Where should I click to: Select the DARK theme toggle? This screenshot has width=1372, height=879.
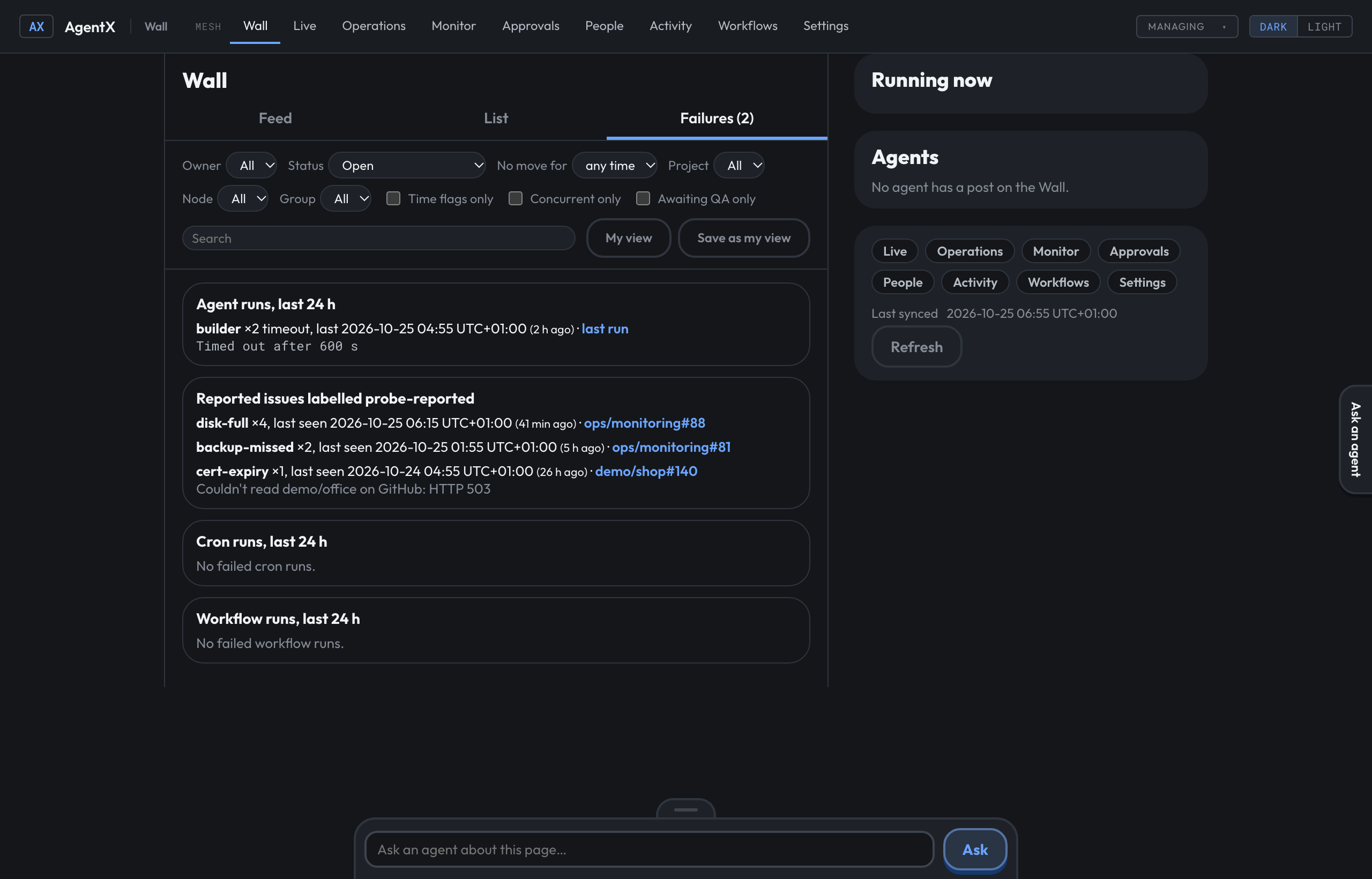click(1273, 26)
